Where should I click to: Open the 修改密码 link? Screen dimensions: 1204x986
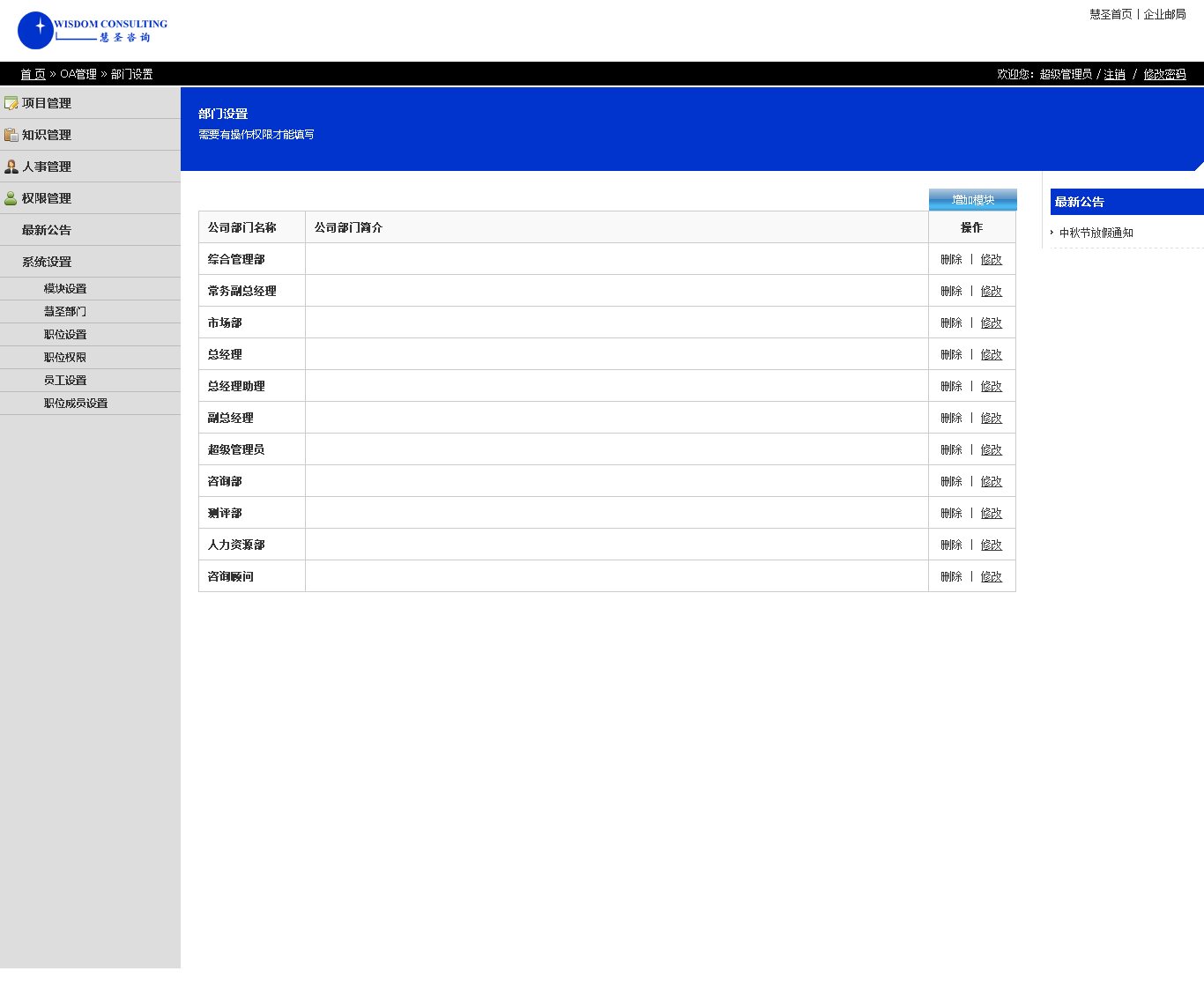tap(1164, 75)
